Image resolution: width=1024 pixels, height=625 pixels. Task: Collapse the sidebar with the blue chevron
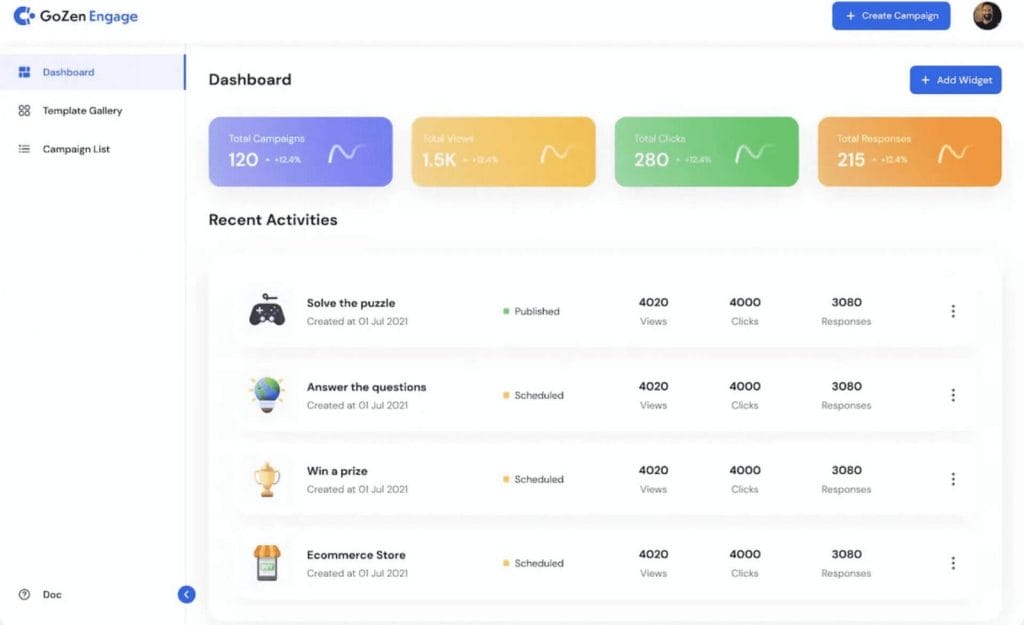click(186, 594)
